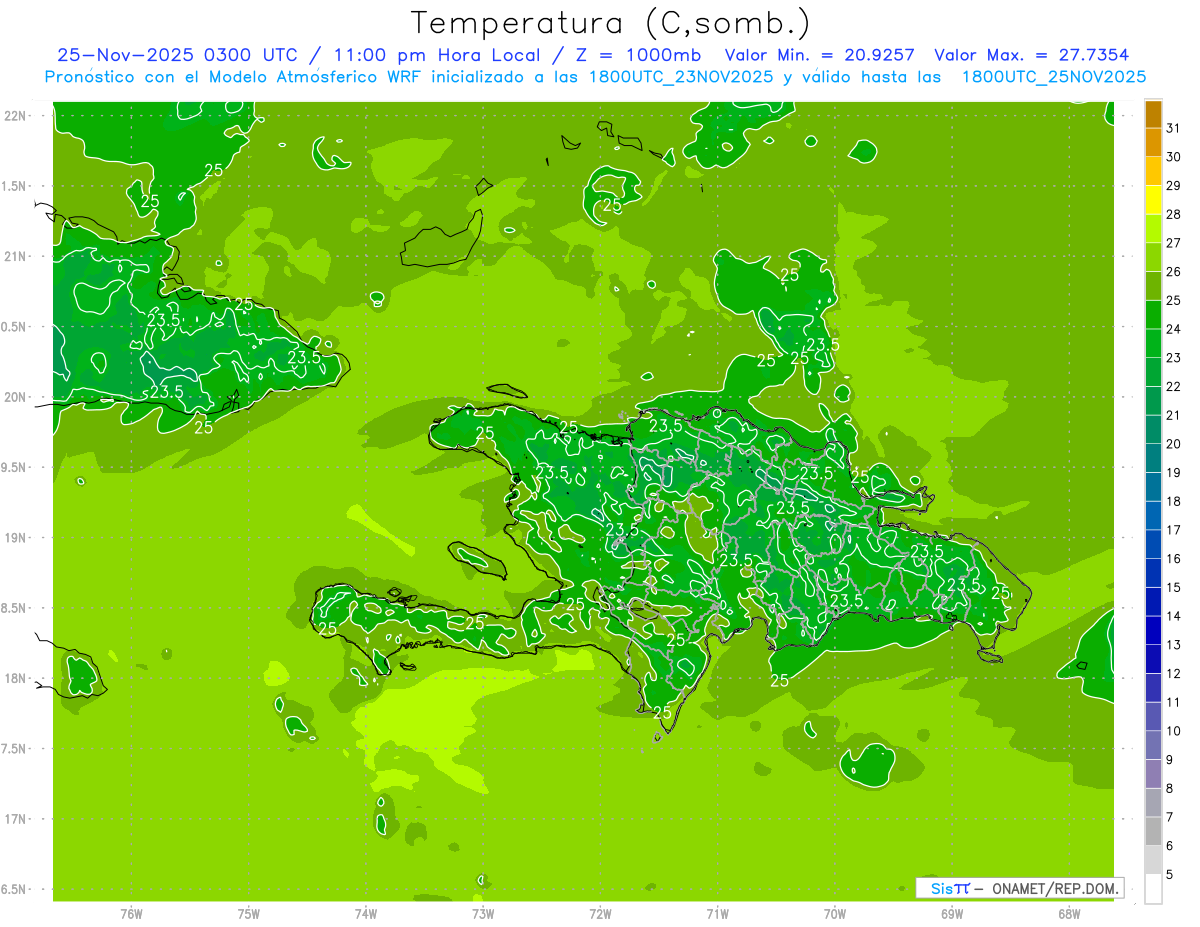Click the "76W" longitude axis label
The height and width of the screenshot is (927, 1200).
(131, 914)
